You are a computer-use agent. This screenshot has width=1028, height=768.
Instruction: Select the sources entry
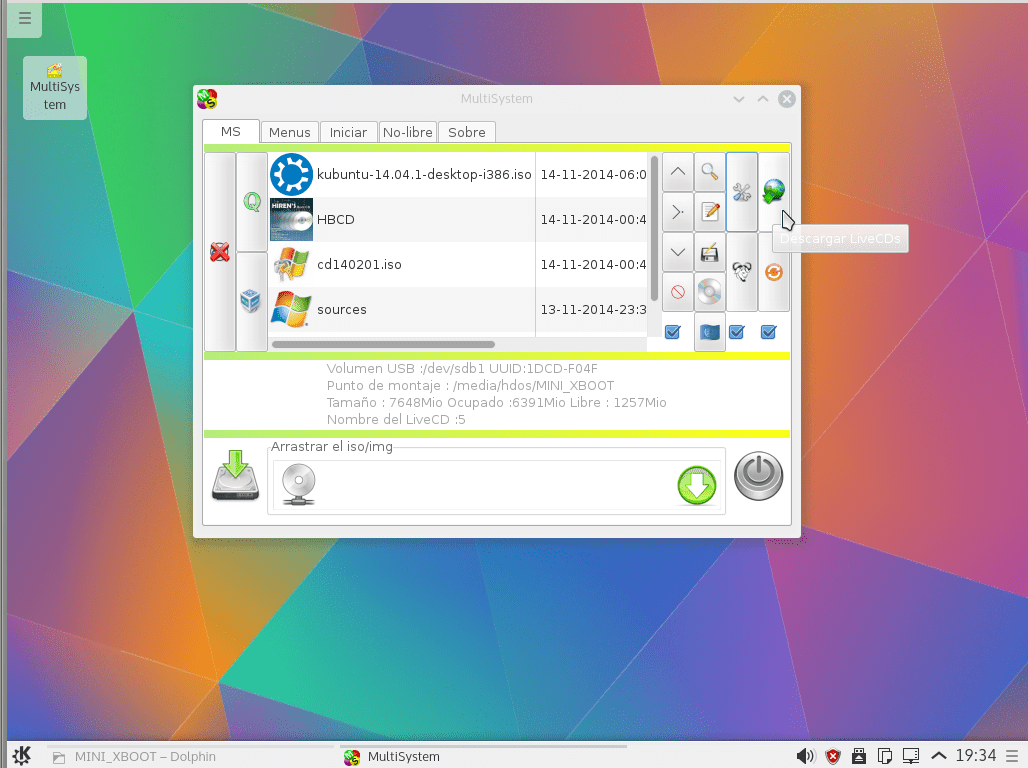[x=458, y=310]
